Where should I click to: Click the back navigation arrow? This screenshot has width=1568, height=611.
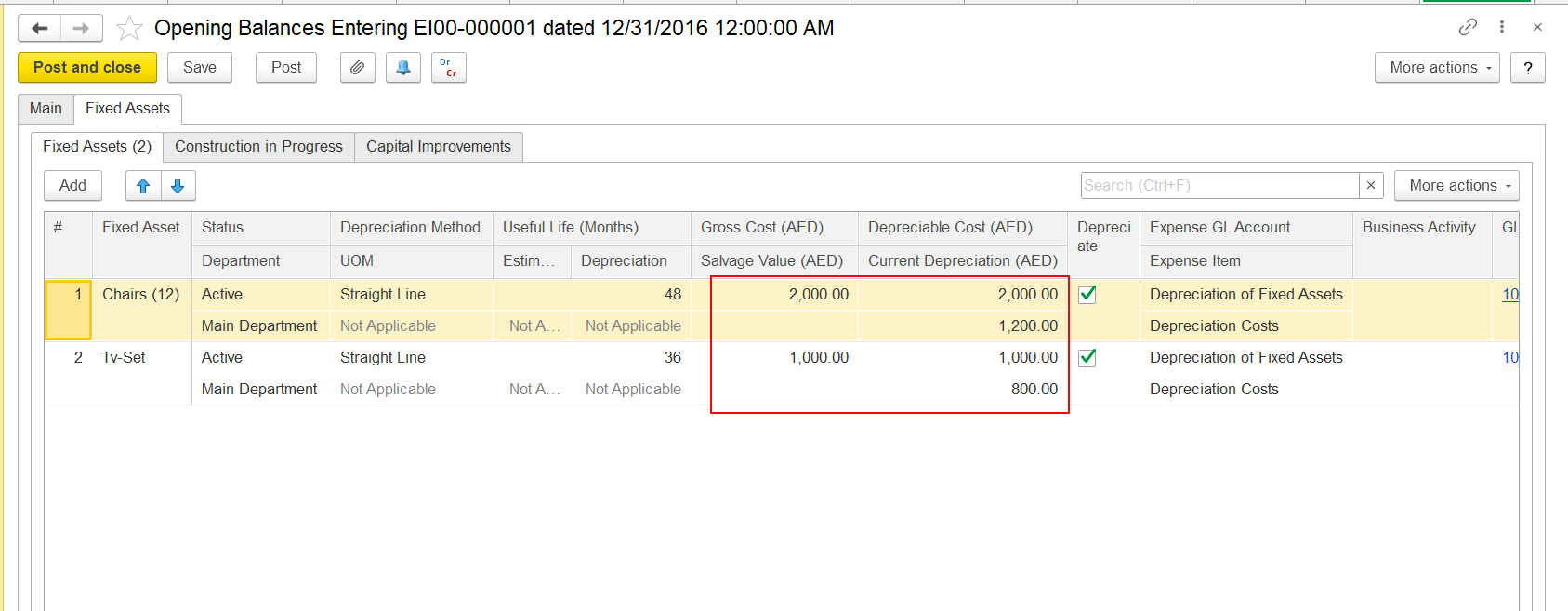click(40, 28)
